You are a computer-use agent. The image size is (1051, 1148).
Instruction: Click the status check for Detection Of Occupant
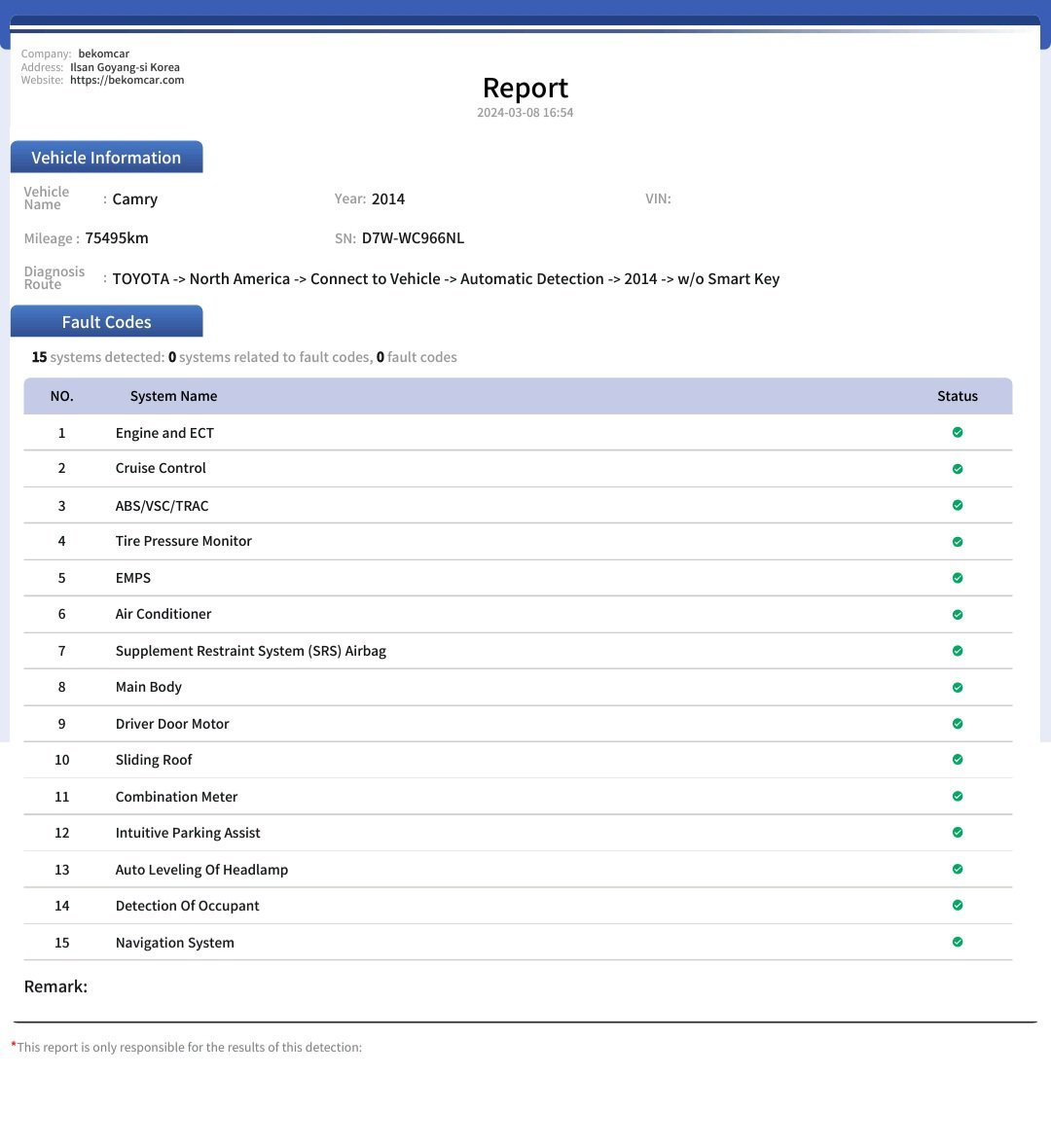click(x=958, y=906)
